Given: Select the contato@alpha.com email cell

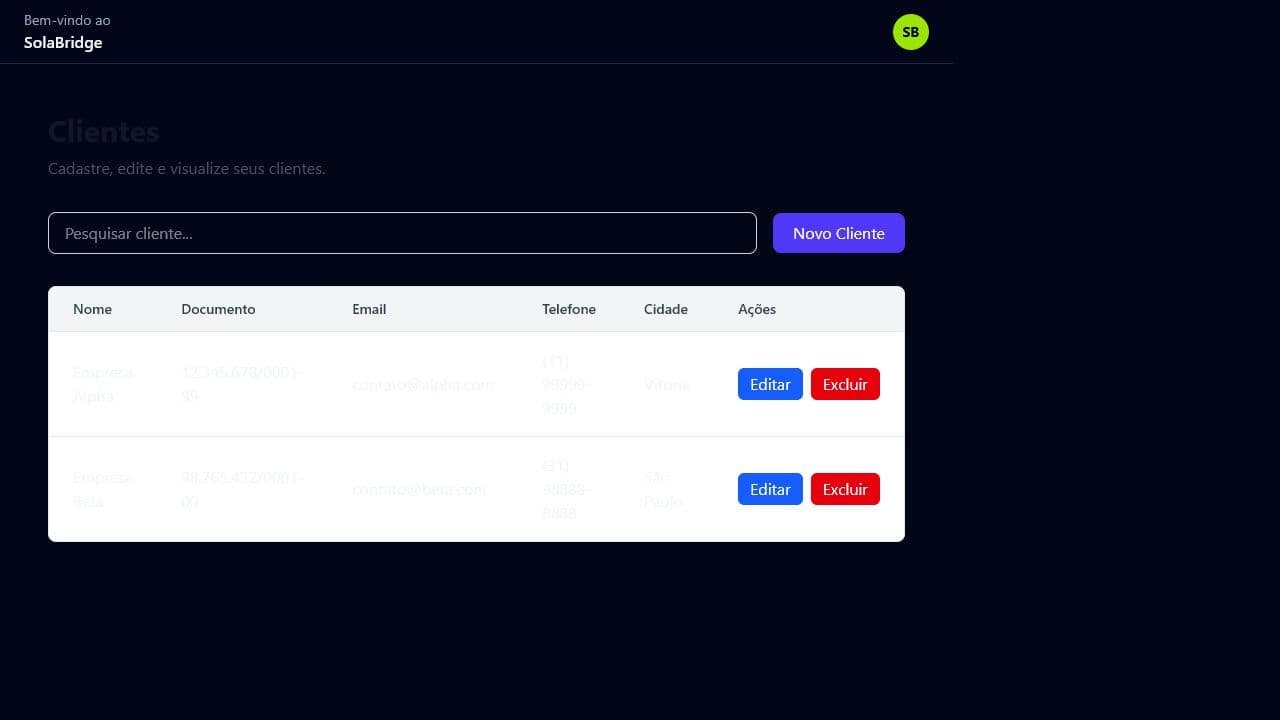Looking at the screenshot, I should click(423, 384).
